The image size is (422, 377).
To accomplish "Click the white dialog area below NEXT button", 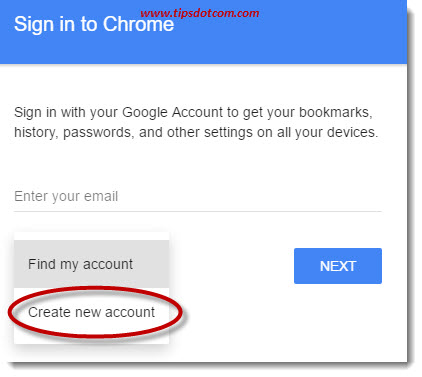I will (338, 320).
